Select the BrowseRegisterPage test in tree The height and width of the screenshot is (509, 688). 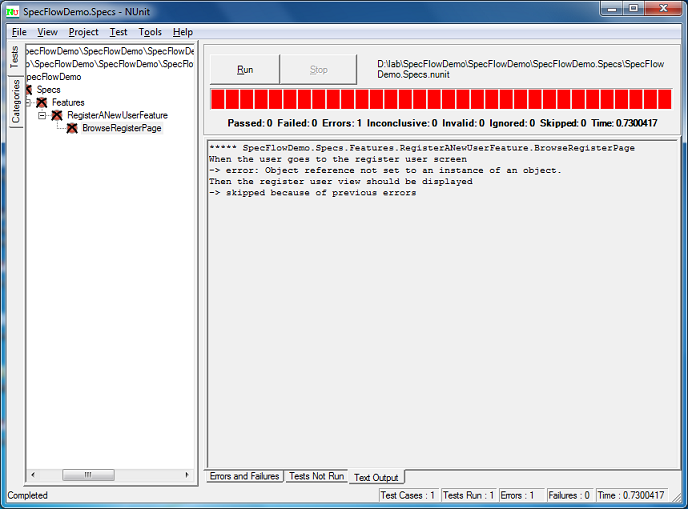pyautogui.click(x=122, y=128)
